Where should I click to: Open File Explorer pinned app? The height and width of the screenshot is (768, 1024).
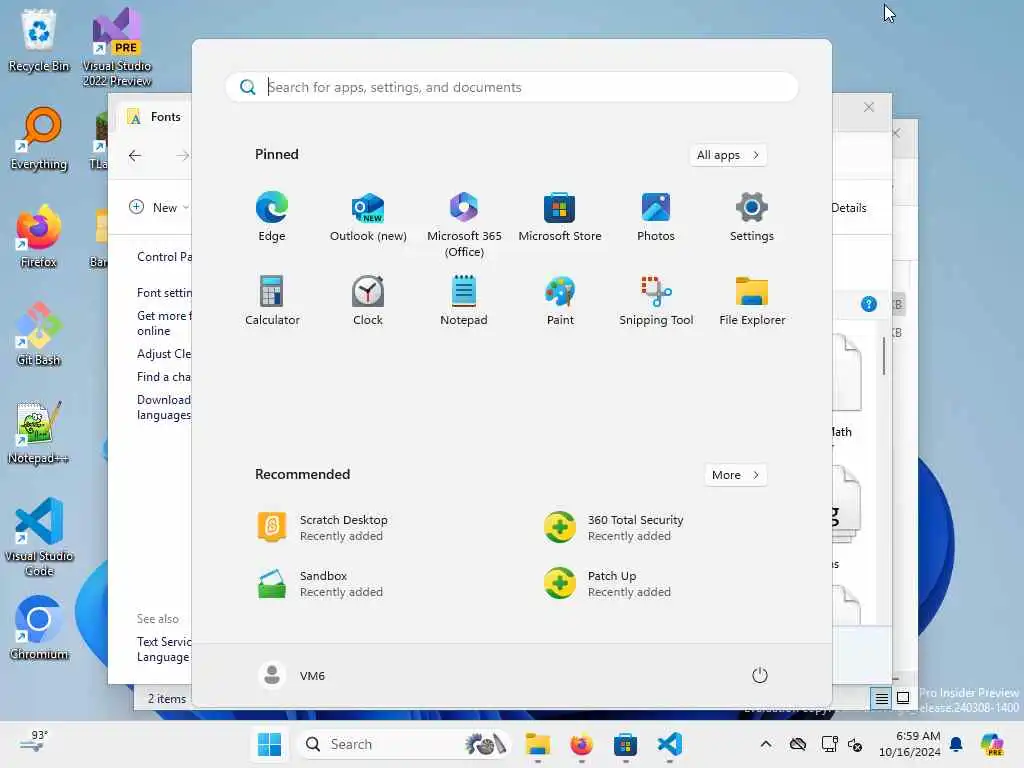tap(752, 300)
